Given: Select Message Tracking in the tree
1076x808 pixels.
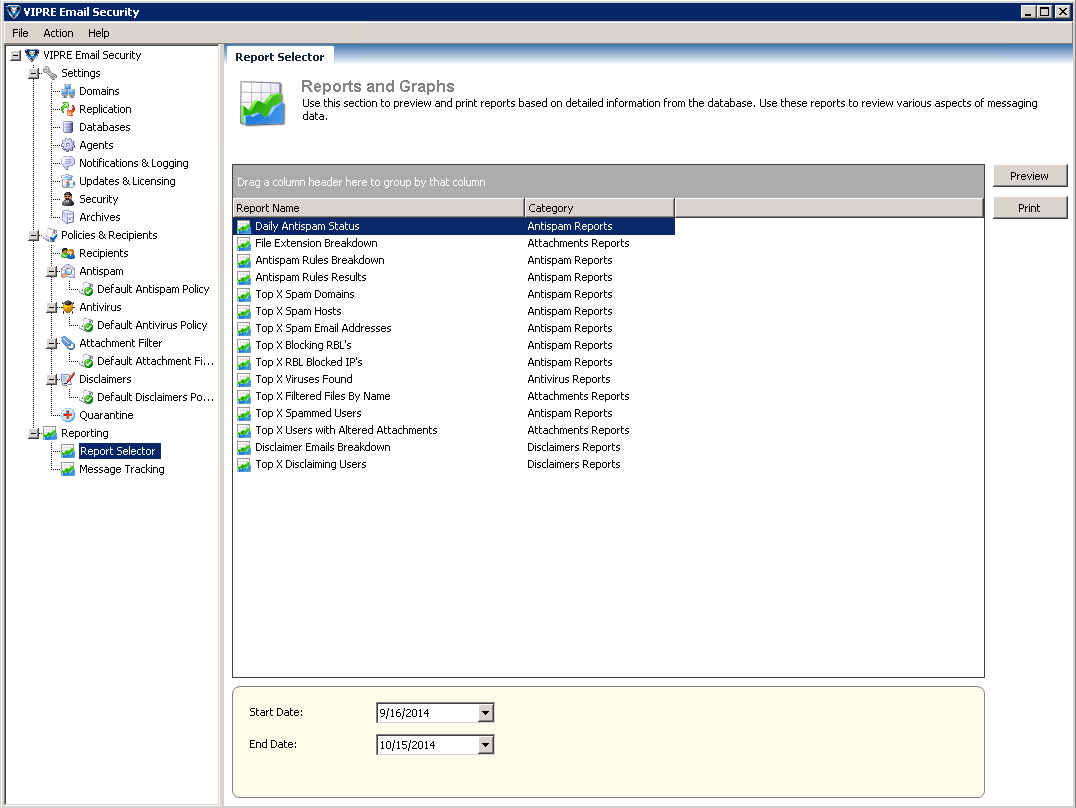Looking at the screenshot, I should [121, 470].
